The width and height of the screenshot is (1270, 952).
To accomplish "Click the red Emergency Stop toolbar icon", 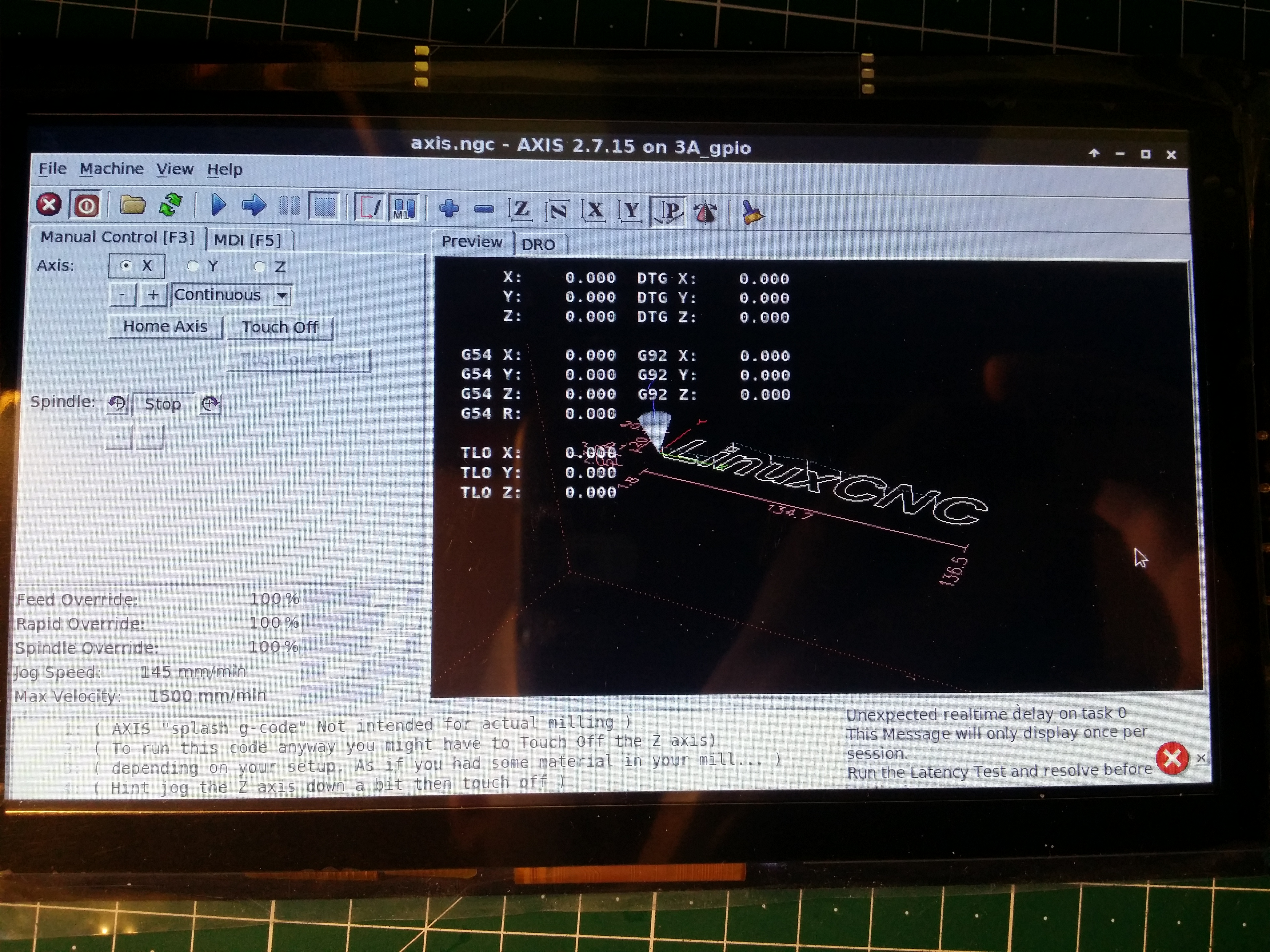I will pyautogui.click(x=49, y=205).
